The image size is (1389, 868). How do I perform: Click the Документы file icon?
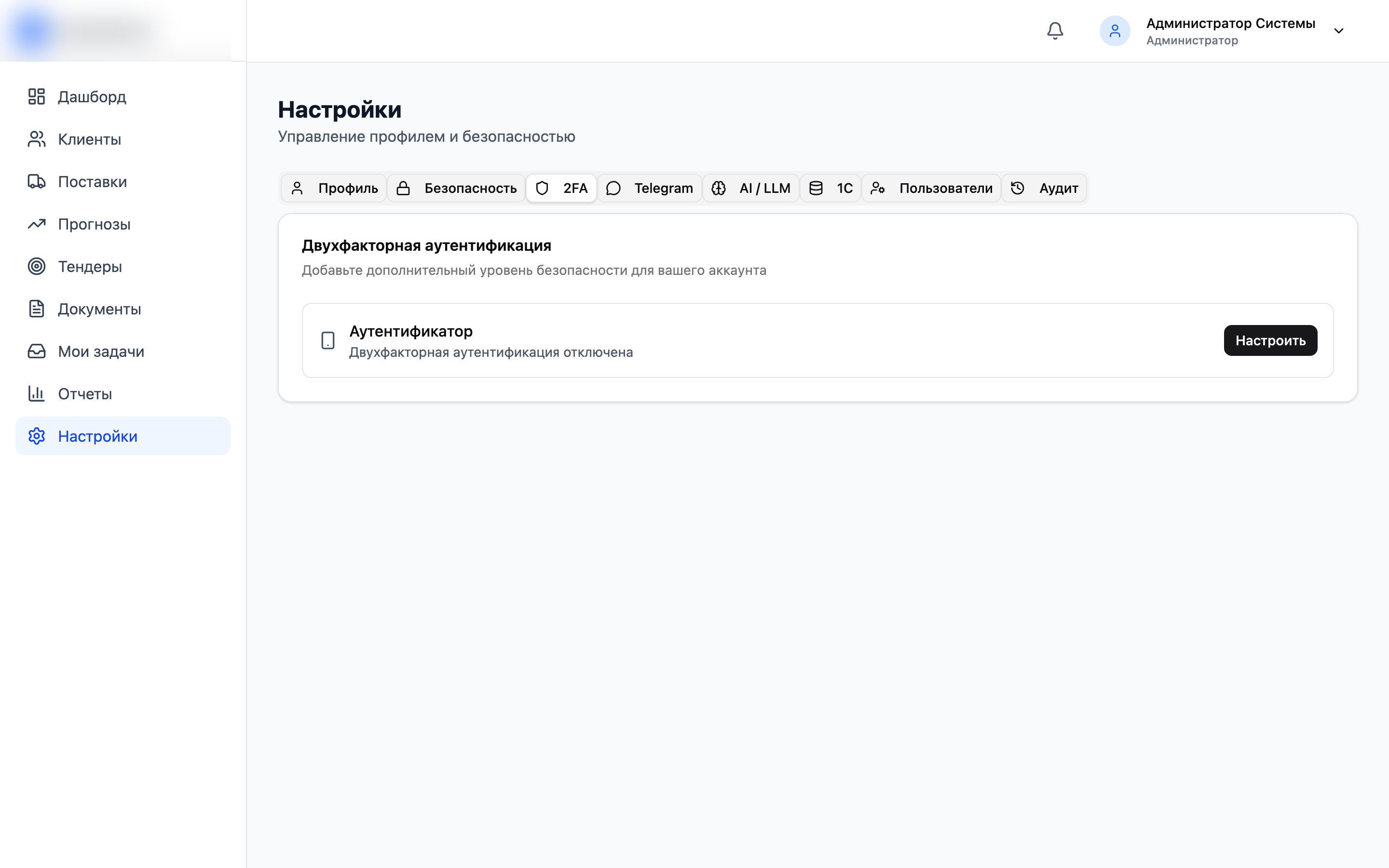(37, 309)
